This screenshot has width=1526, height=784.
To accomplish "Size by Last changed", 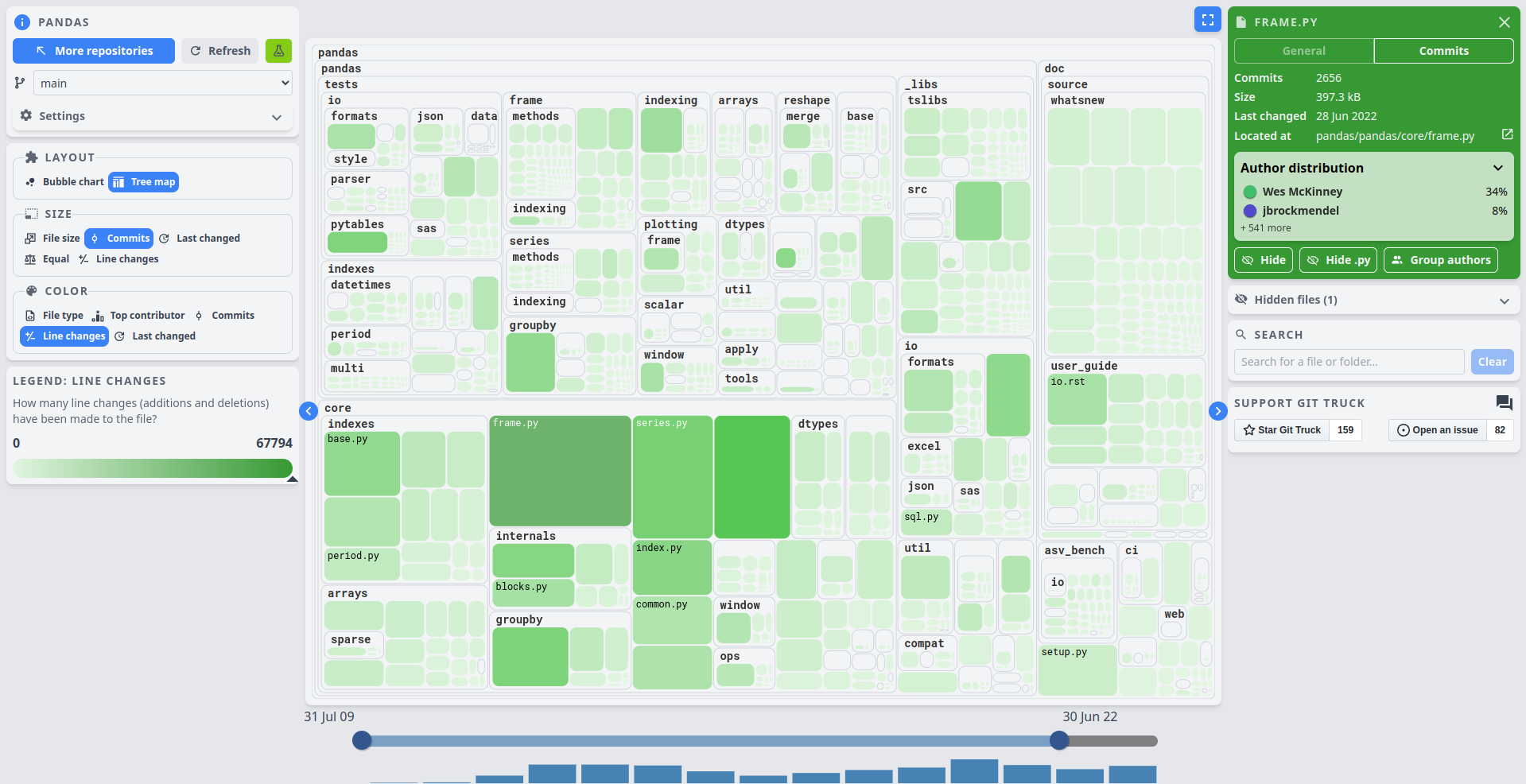I will pyautogui.click(x=199, y=238).
